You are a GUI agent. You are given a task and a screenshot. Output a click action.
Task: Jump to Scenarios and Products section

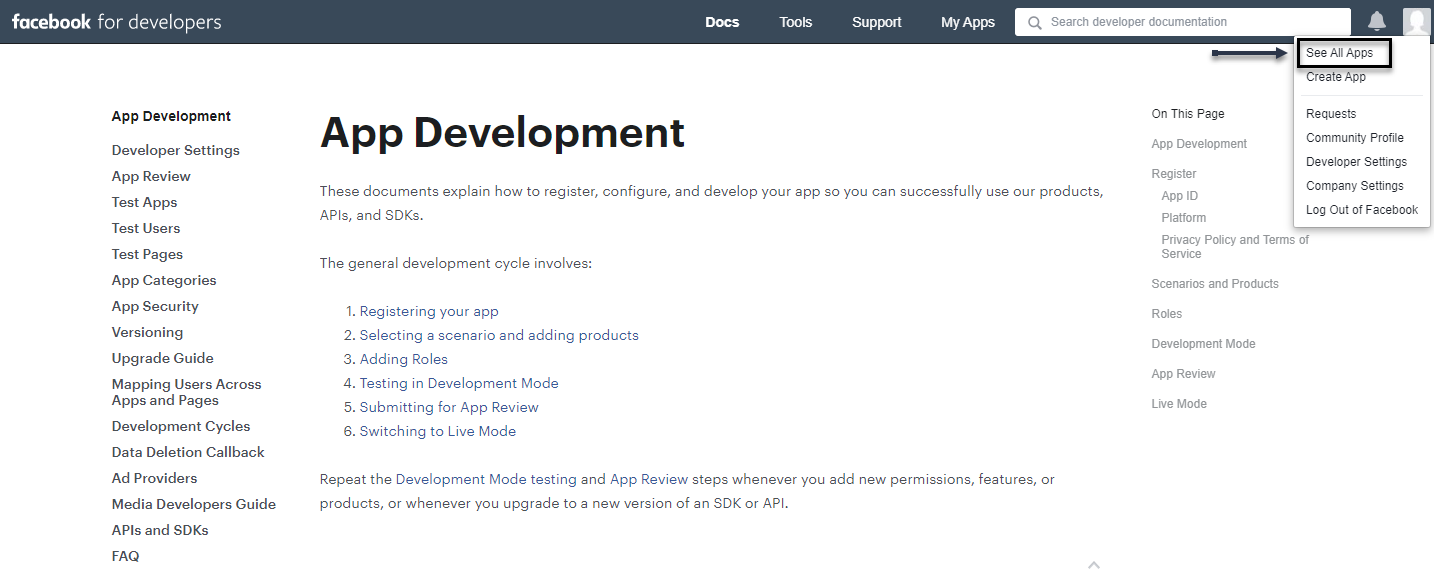1215,284
